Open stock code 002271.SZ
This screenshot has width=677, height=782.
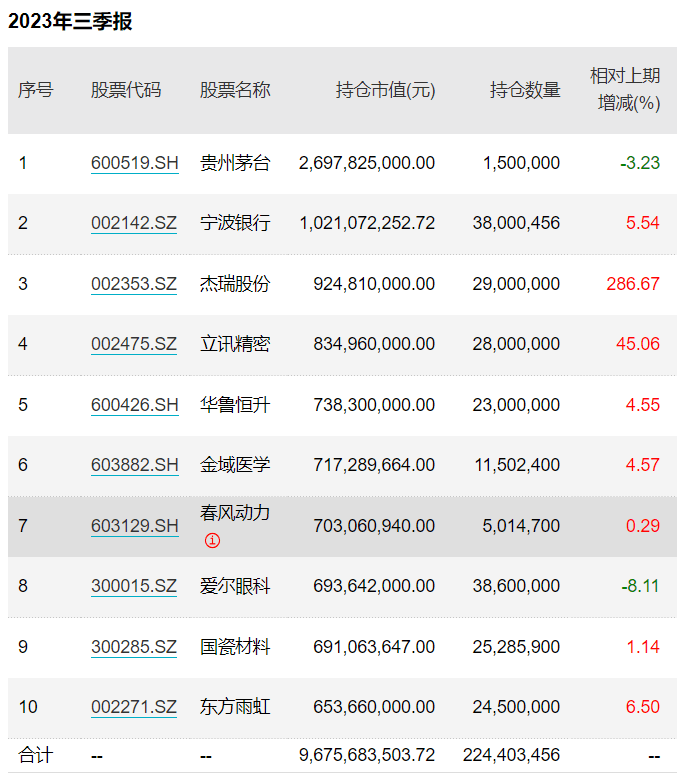(134, 707)
